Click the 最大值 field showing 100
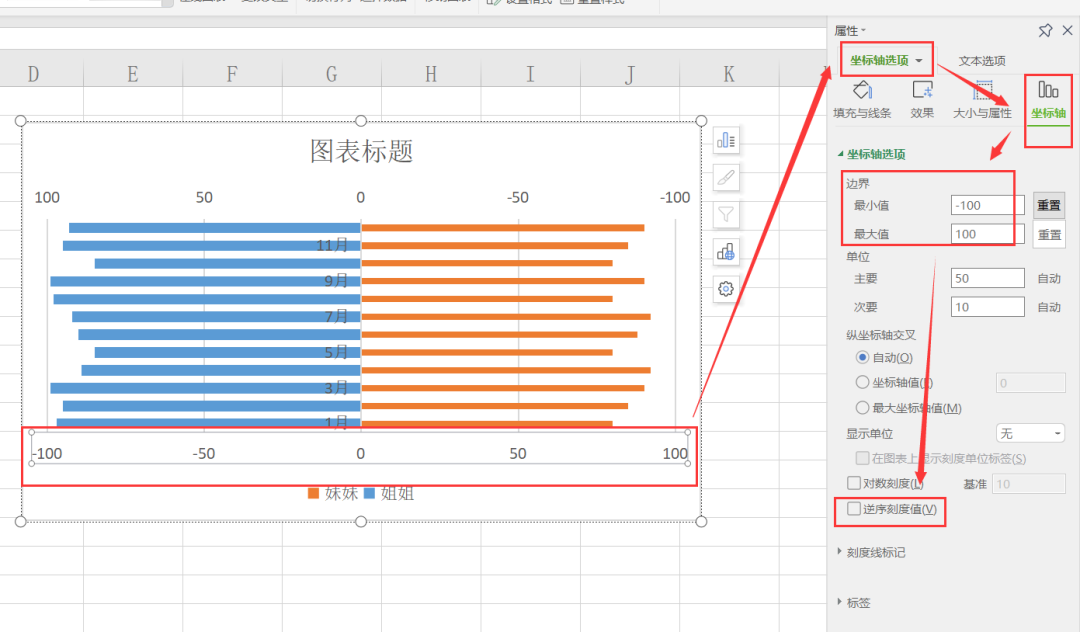This screenshot has height=632, width=1080. tap(987, 234)
